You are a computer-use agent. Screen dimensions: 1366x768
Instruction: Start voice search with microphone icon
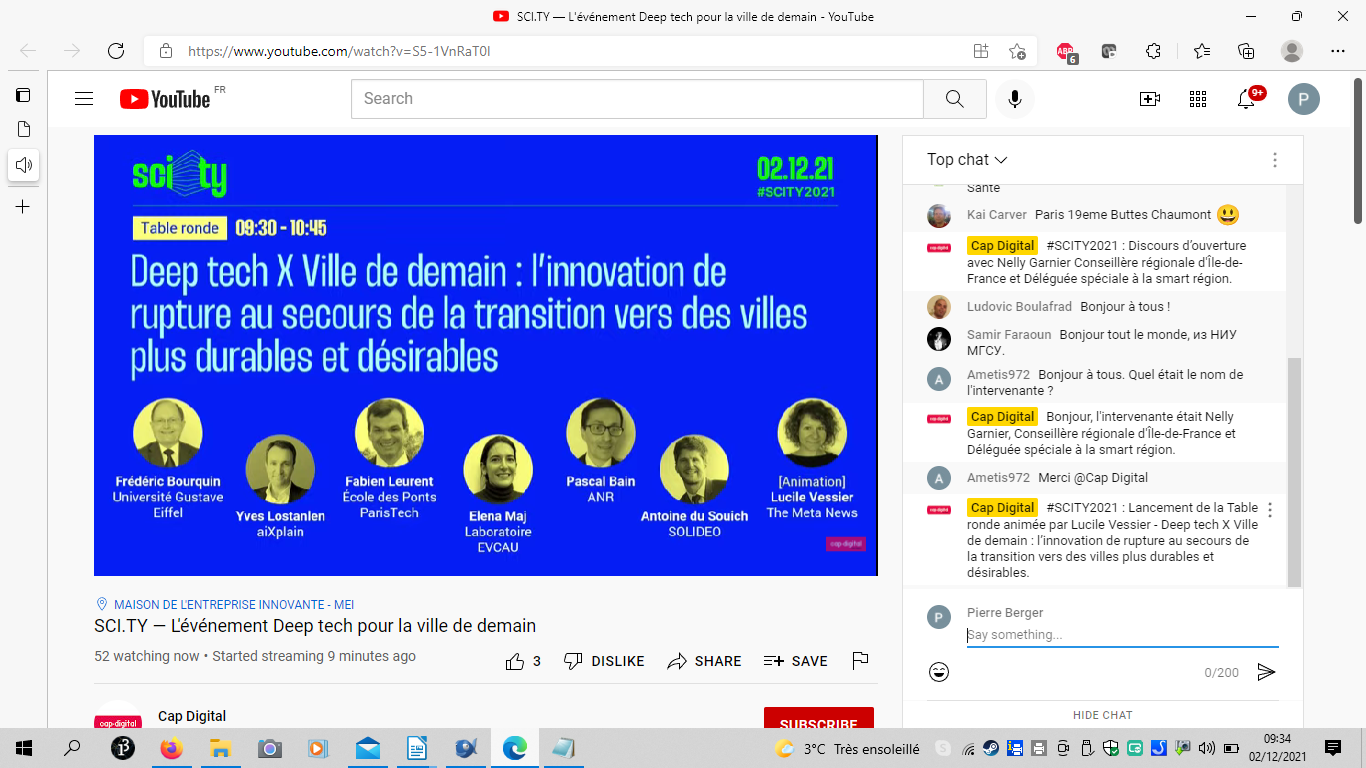click(1015, 99)
